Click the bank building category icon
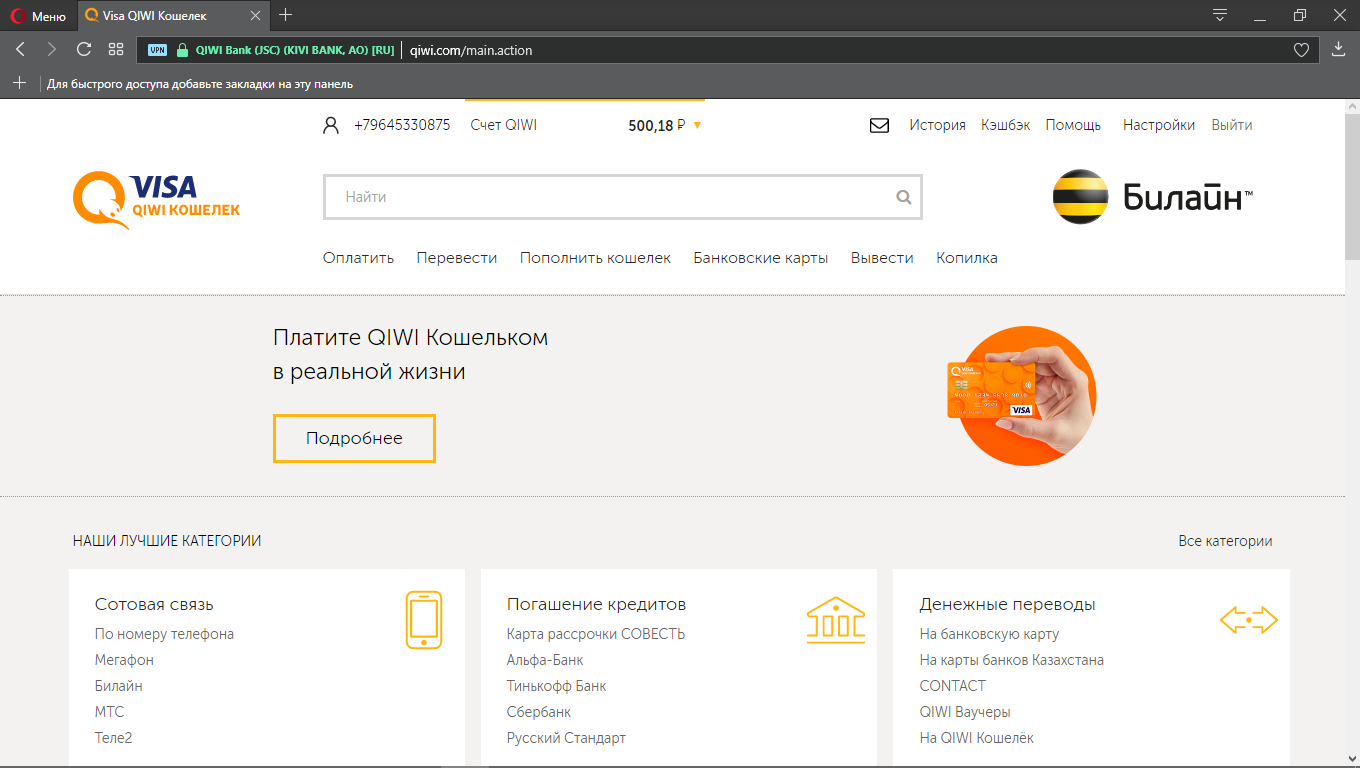1360x768 pixels. pyautogui.click(x=836, y=620)
